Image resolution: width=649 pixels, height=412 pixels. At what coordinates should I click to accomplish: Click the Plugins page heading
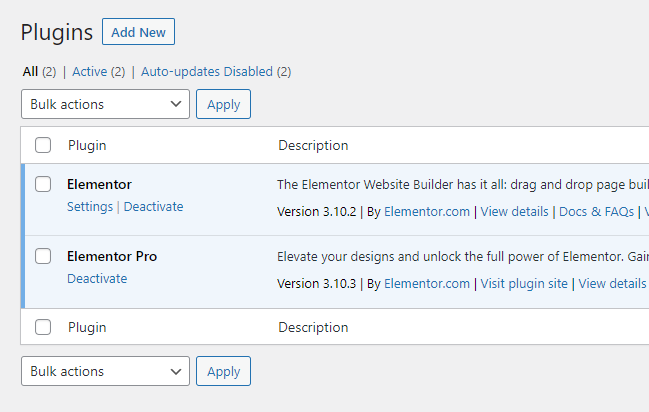tap(57, 32)
